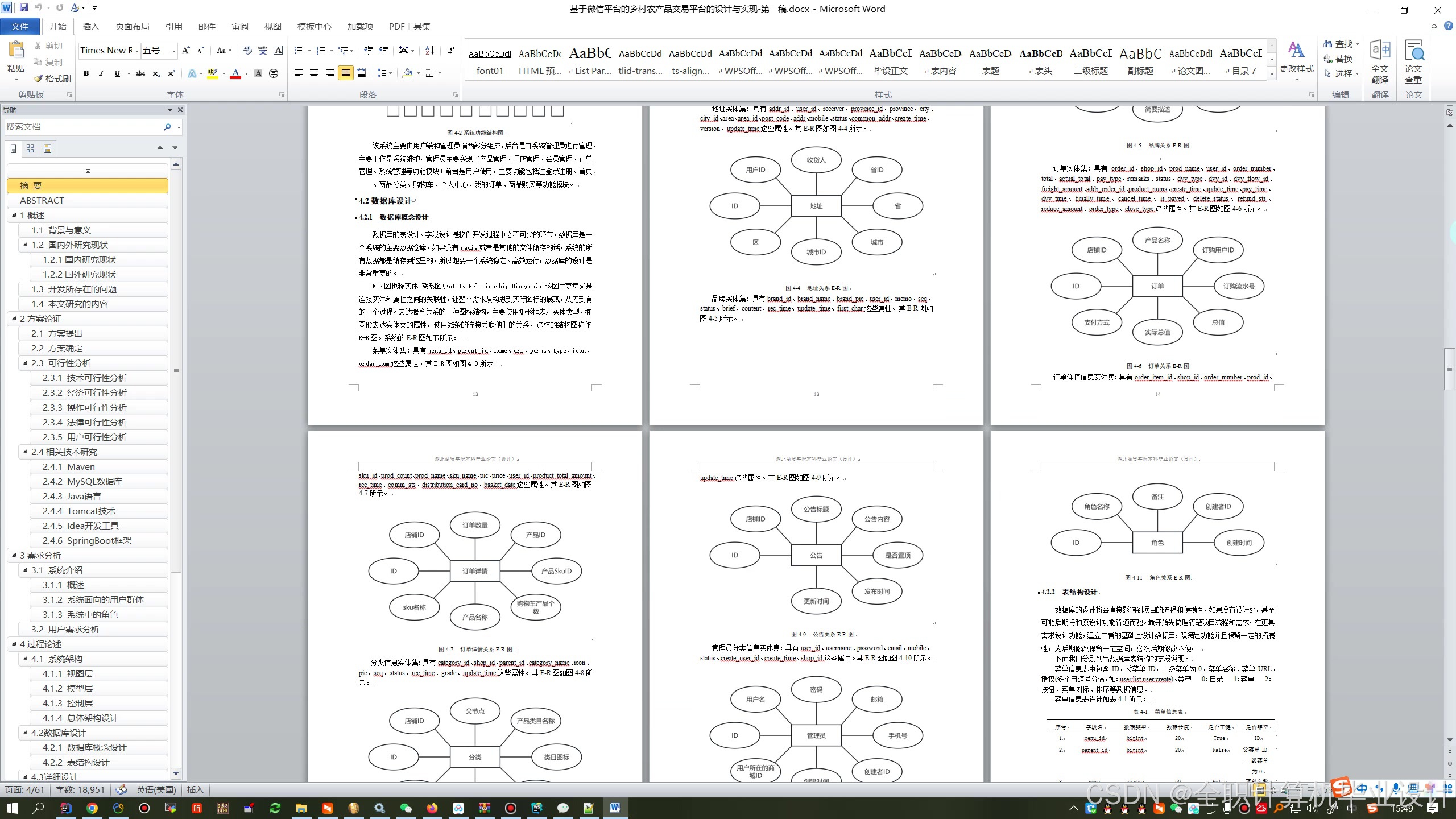Jump to 4.2.2 表结构设计 heading
This screenshot has height=819, width=1456.
point(76,762)
